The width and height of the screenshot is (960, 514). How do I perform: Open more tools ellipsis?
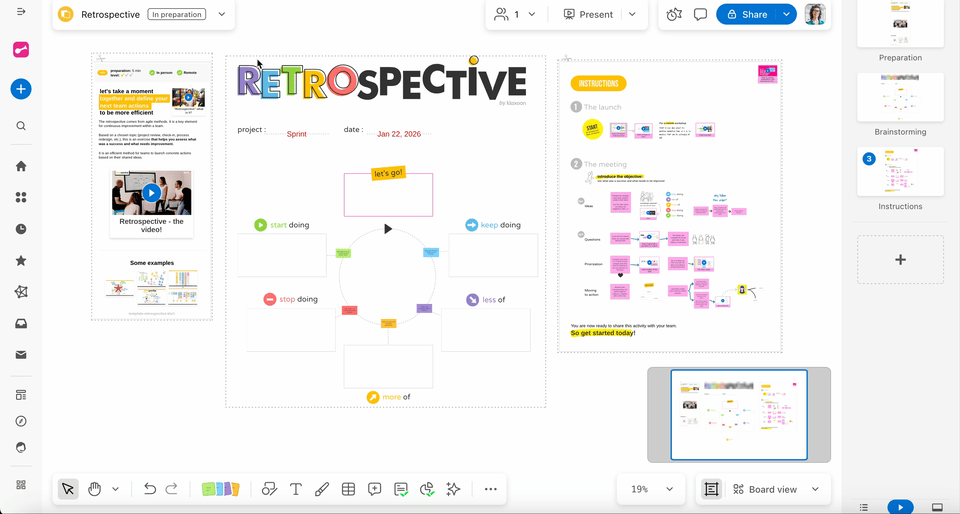(x=490, y=489)
